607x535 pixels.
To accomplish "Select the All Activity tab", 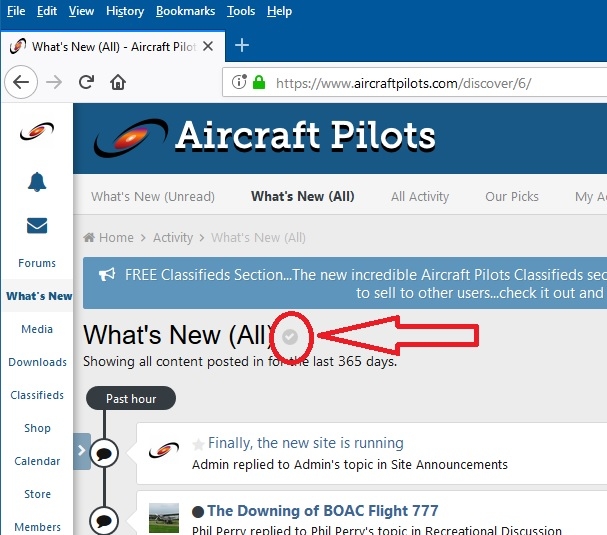I will (x=420, y=196).
